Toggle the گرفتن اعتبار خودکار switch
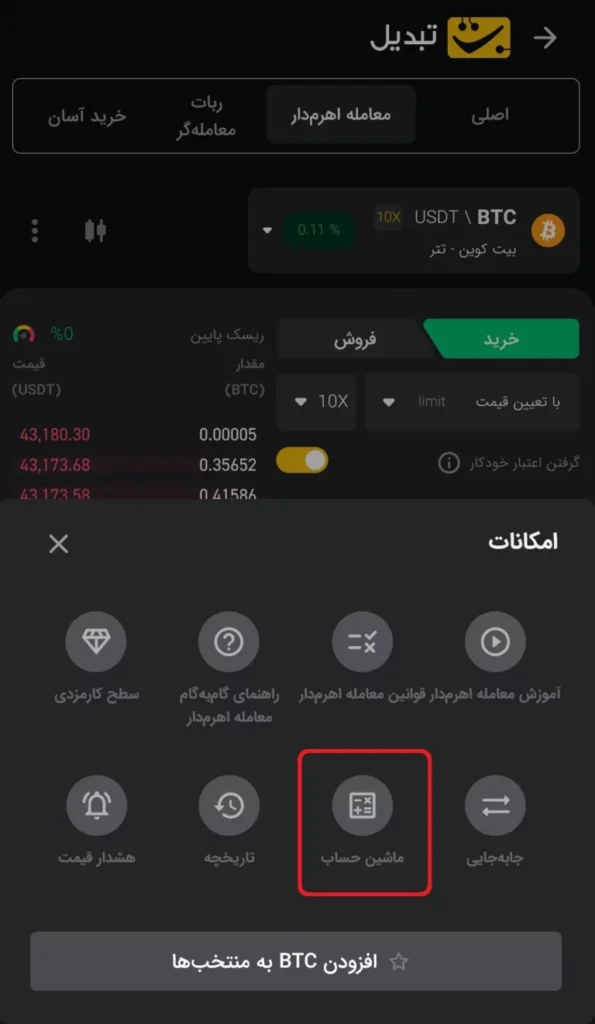The image size is (595, 1024). pos(302,461)
